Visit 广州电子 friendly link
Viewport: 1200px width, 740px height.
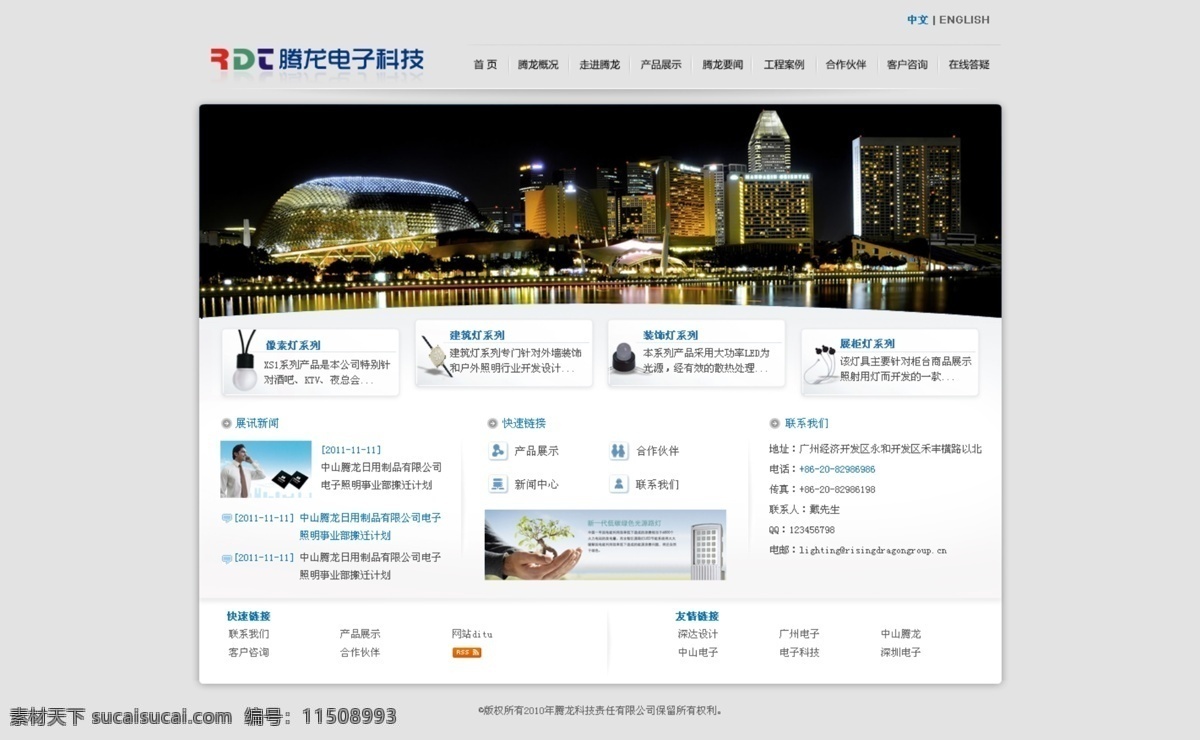[x=799, y=634]
